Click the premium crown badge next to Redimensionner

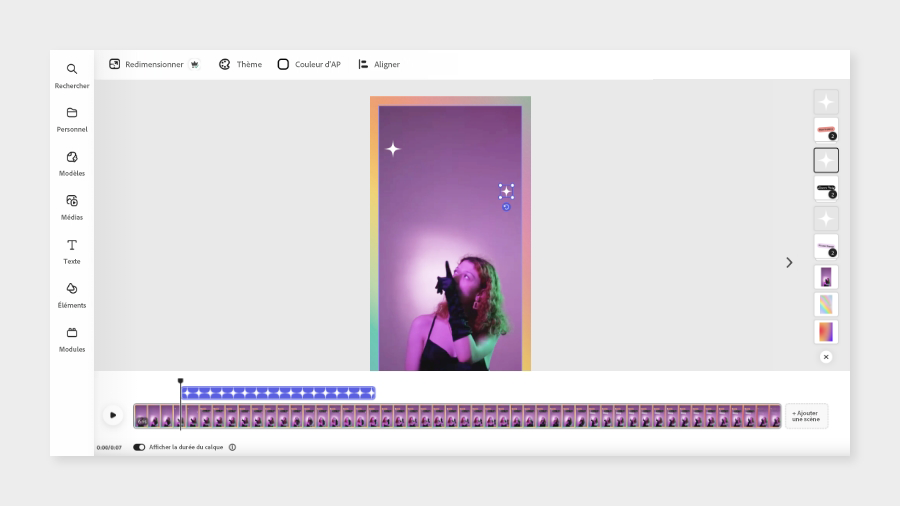click(x=195, y=64)
